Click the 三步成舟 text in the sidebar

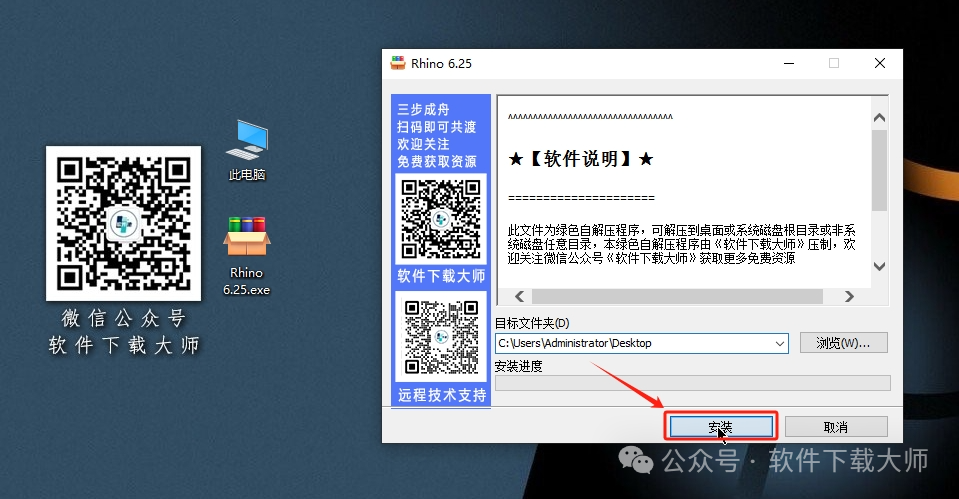[423, 109]
